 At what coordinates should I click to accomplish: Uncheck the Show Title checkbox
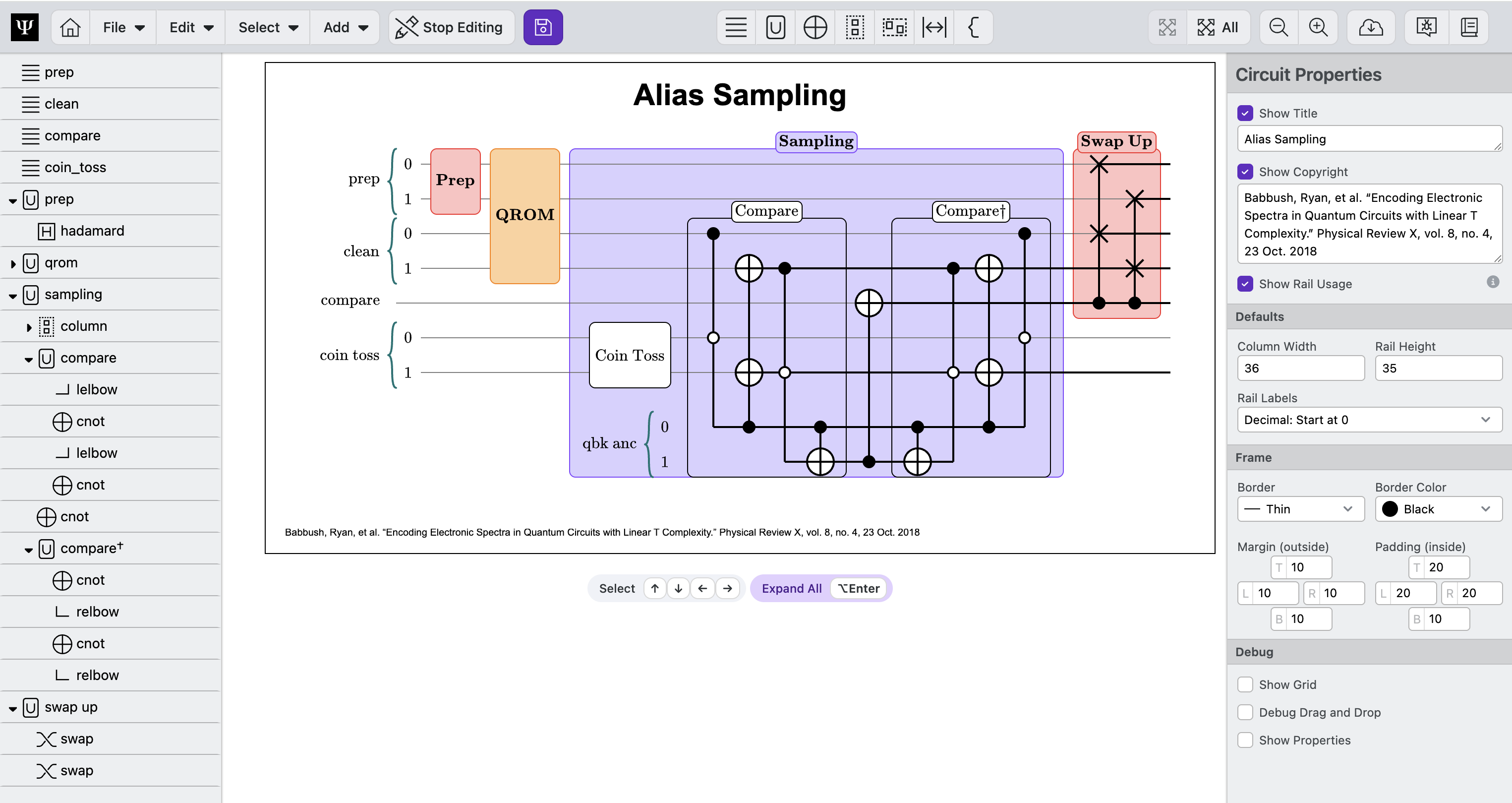pyautogui.click(x=1244, y=113)
